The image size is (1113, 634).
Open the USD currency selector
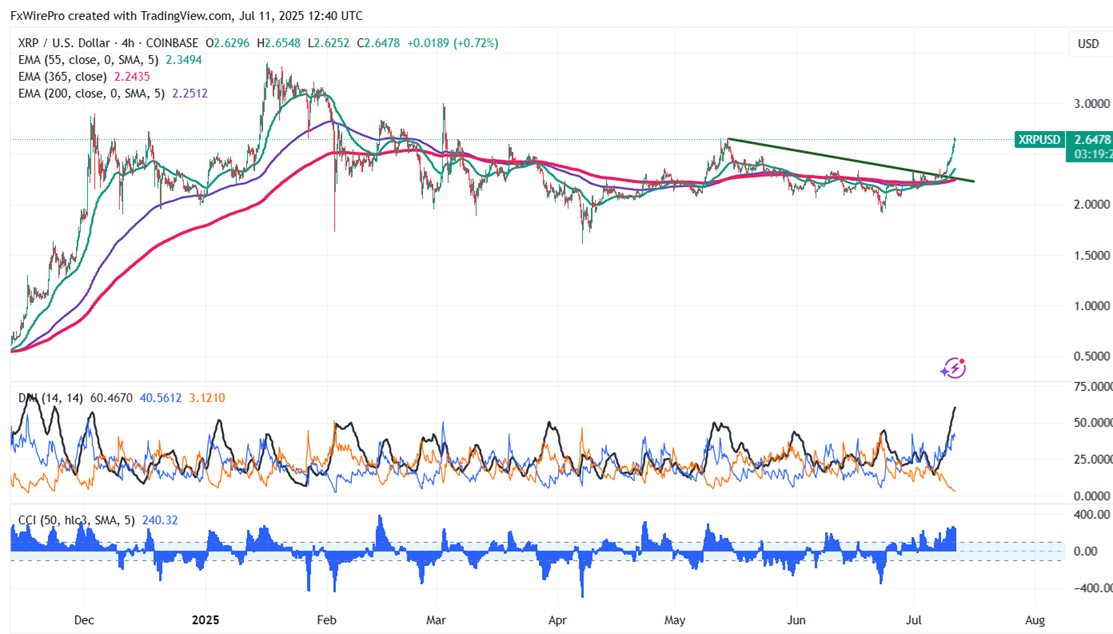tap(1087, 44)
